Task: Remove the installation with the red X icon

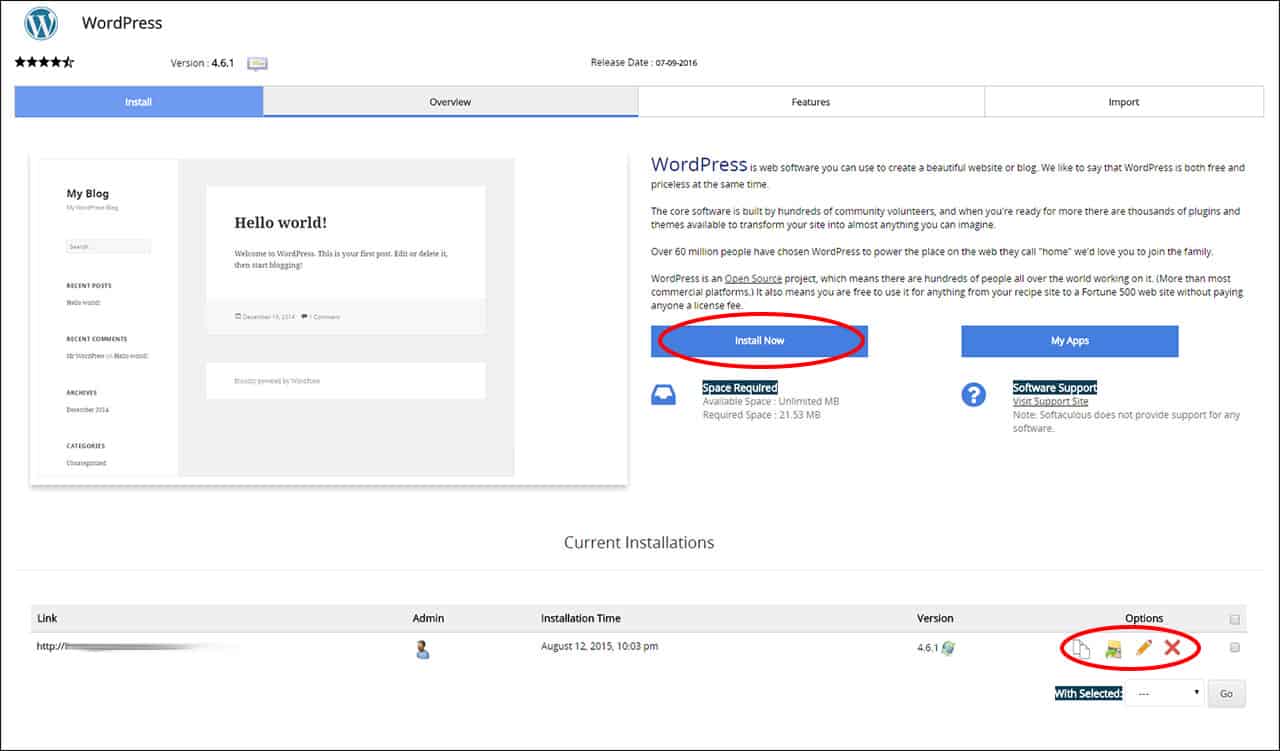Action: pos(1173,648)
